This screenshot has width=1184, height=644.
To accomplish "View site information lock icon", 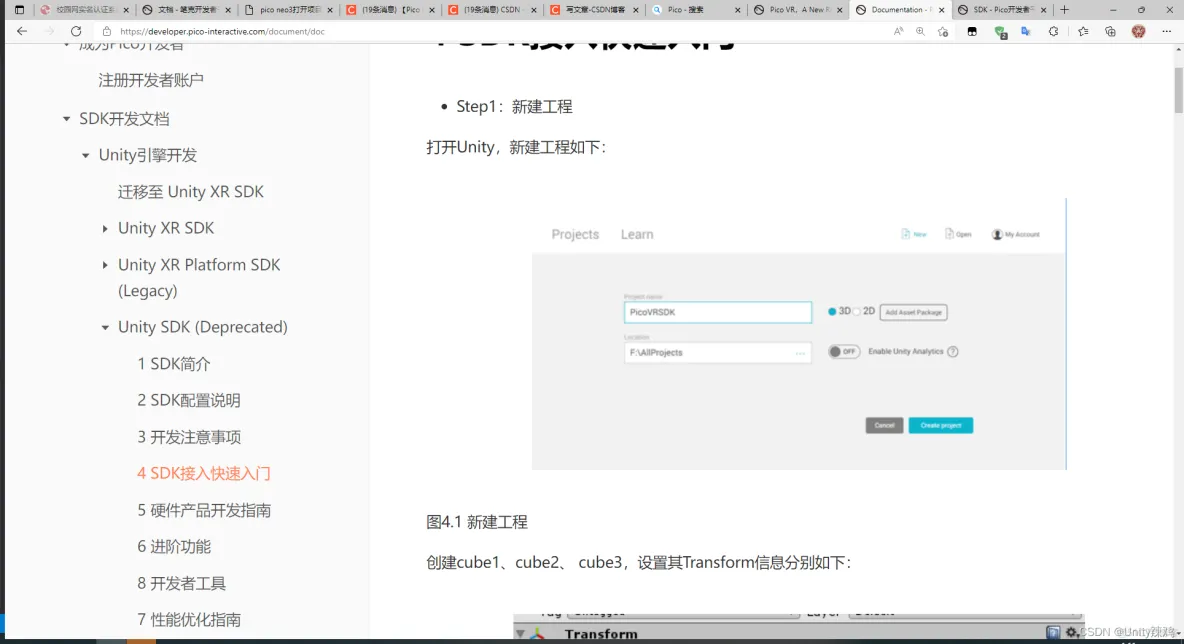I will click(x=106, y=31).
